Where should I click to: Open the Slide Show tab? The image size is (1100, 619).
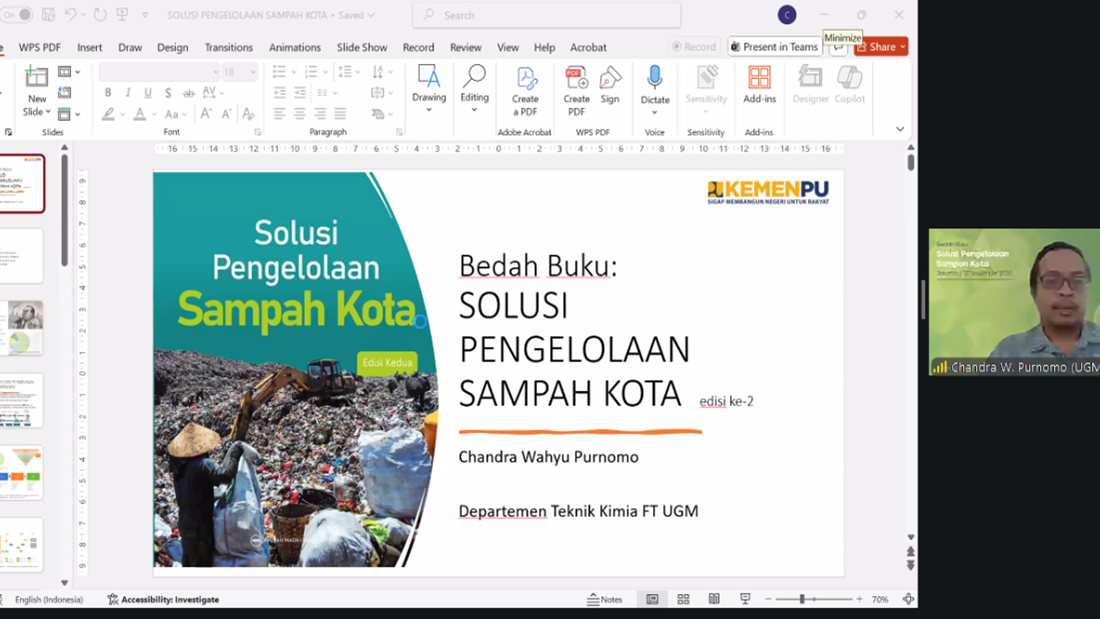click(x=362, y=47)
